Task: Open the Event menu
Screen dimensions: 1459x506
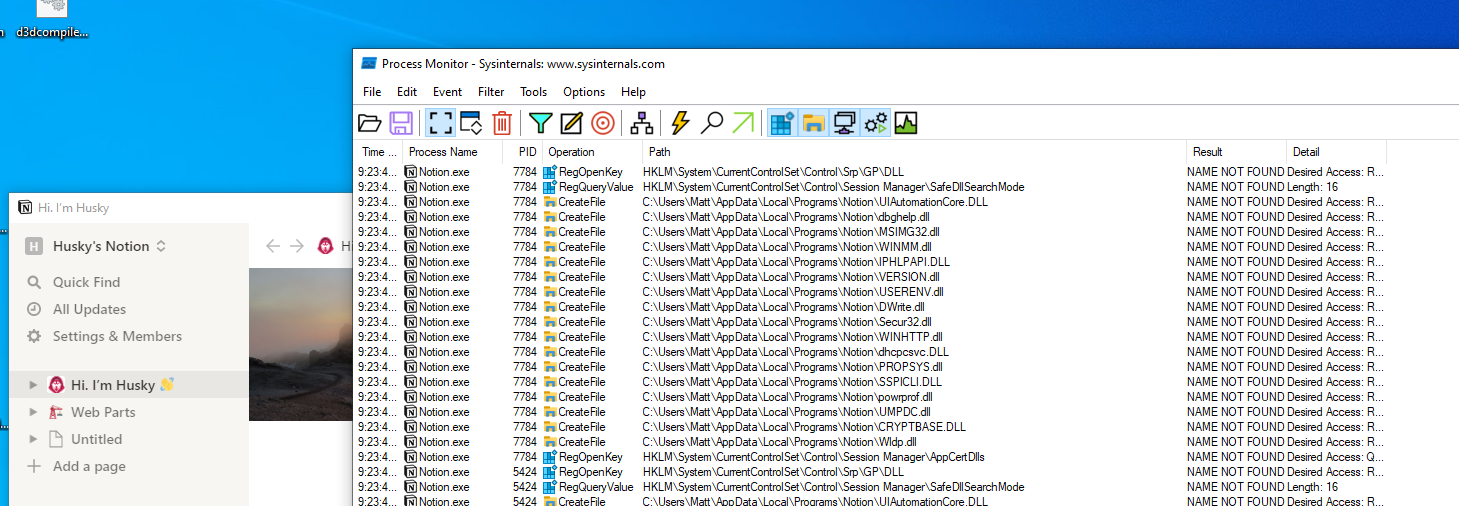Action: click(447, 91)
